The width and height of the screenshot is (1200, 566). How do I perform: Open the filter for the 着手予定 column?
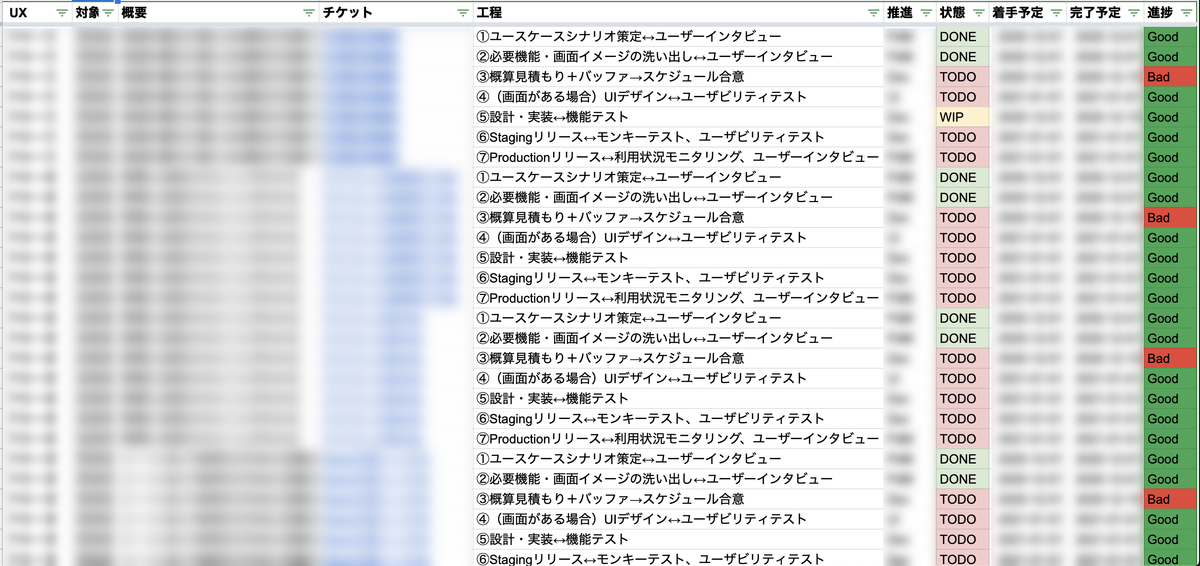1057,14
